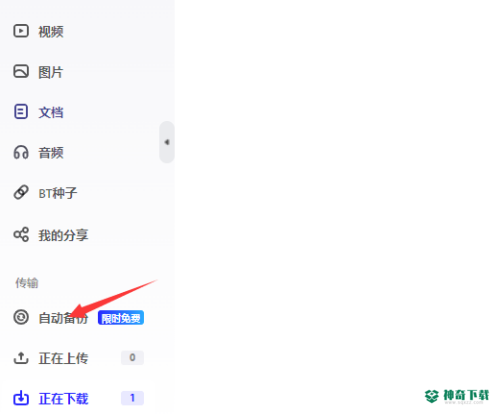Screen dimensions: 500x414
Task: Click the link icon beside BT种子
Action: 21,193
